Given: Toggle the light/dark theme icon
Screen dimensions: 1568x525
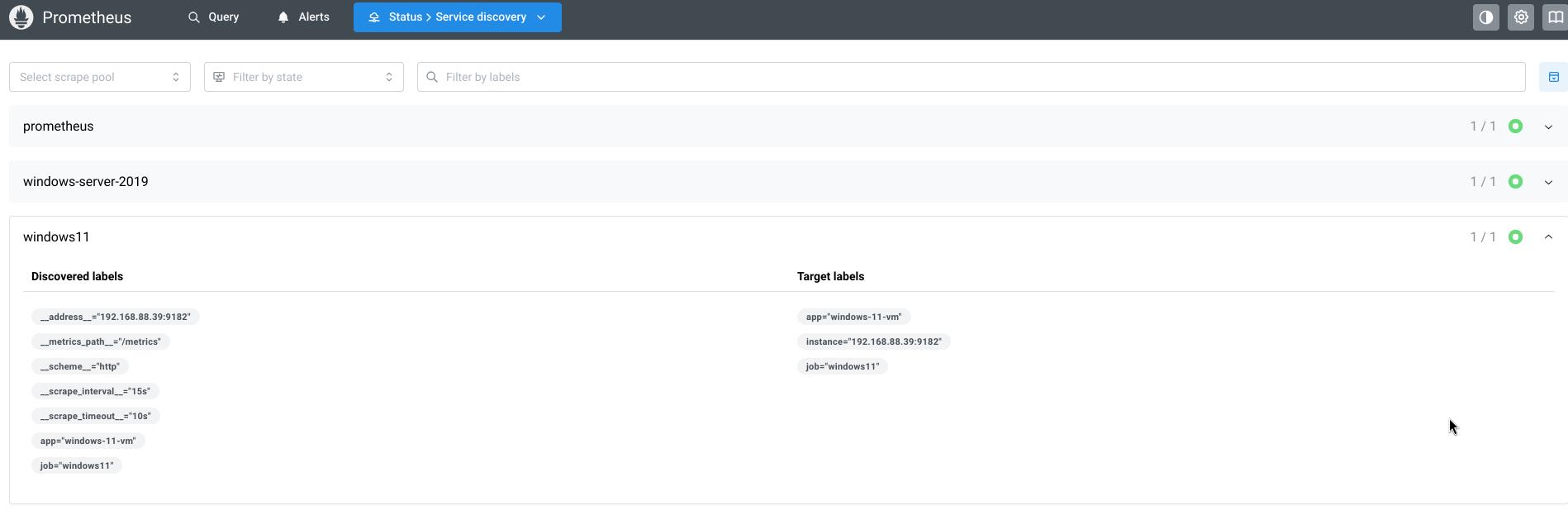Looking at the screenshot, I should pyautogui.click(x=1485, y=17).
